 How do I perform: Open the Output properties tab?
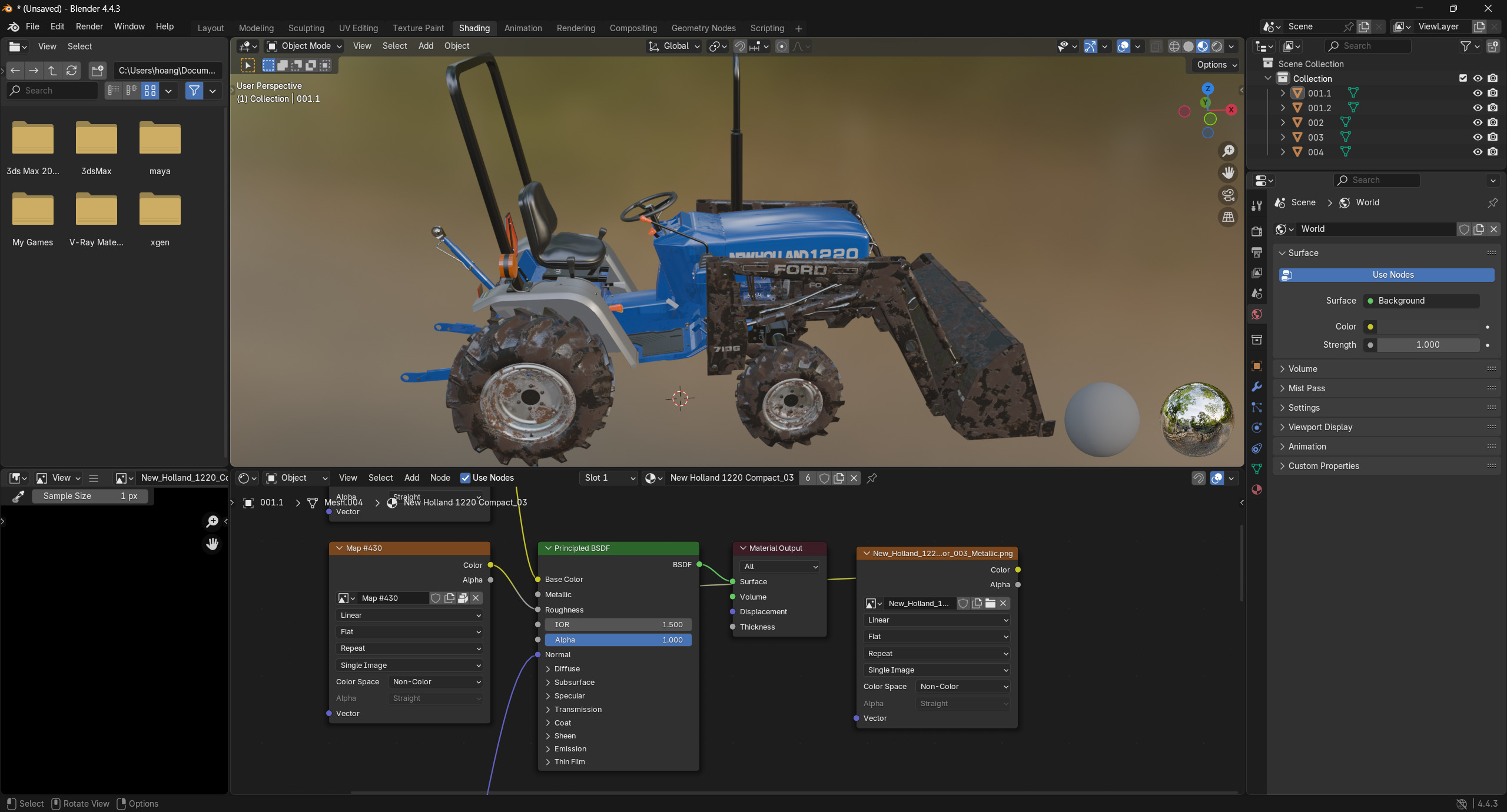tap(1257, 252)
